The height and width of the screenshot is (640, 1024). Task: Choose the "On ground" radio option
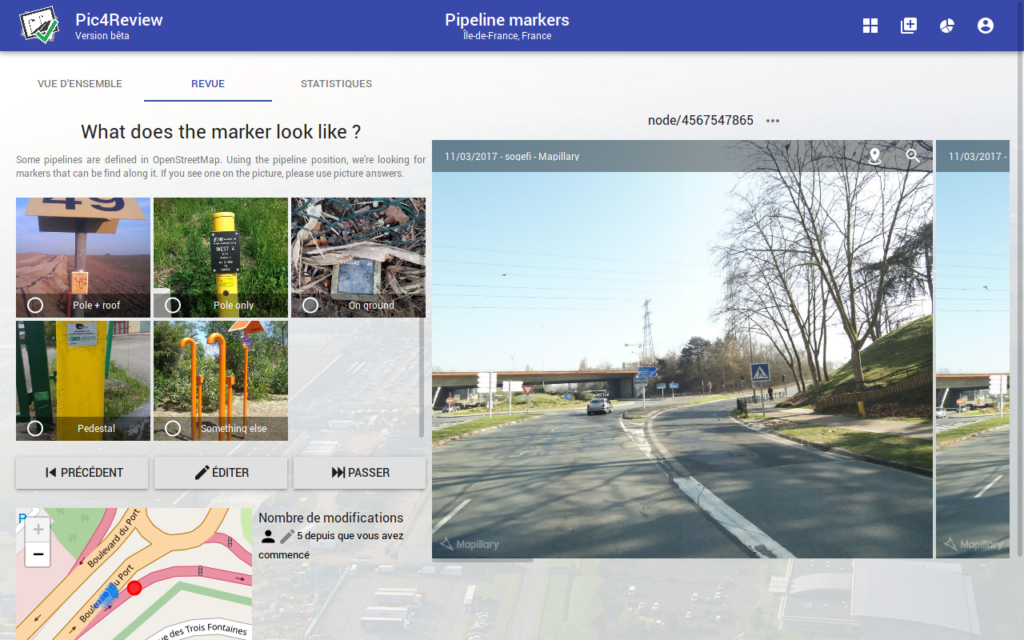(x=310, y=305)
